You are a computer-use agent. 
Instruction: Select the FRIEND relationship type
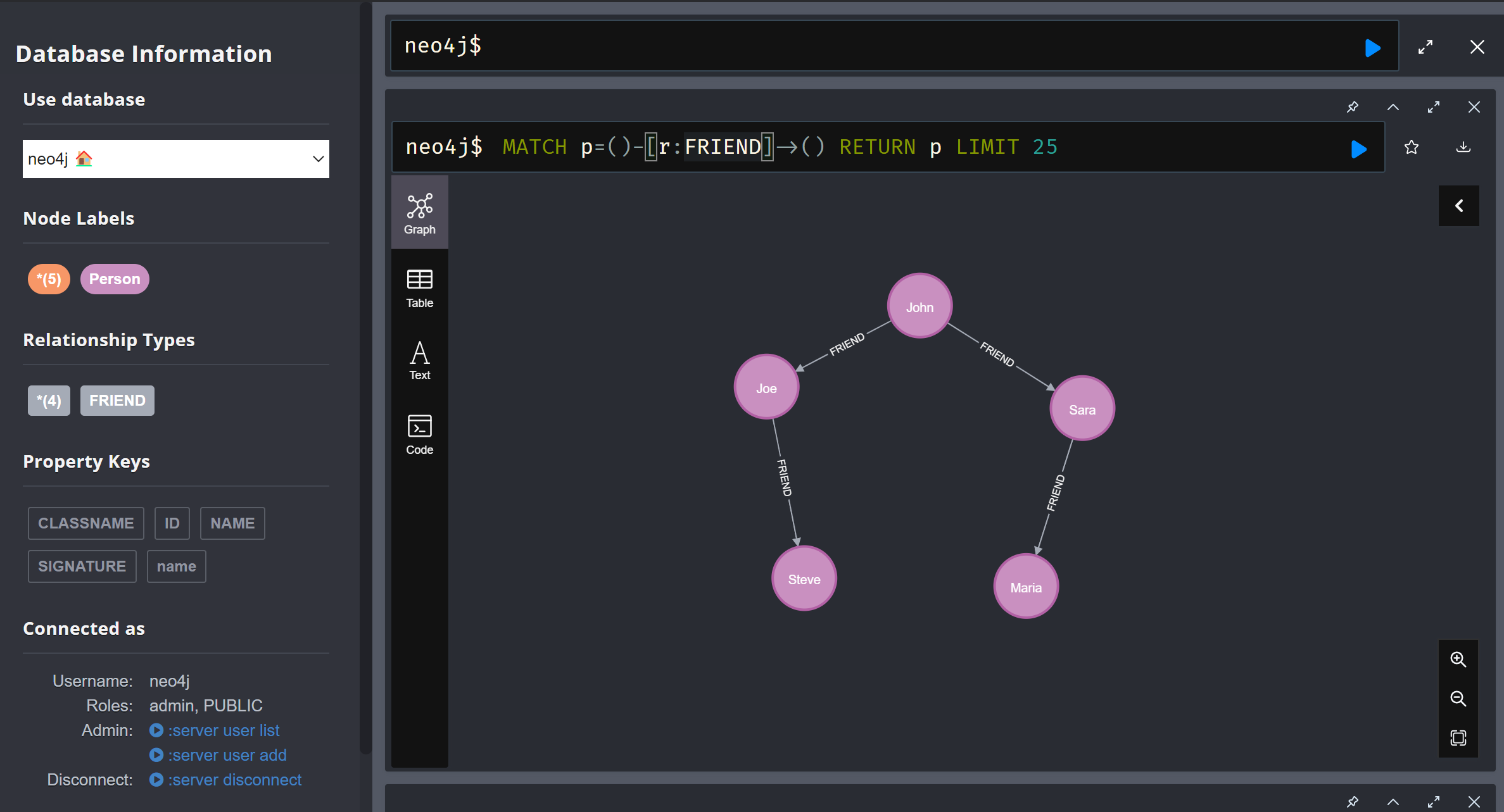pyautogui.click(x=117, y=401)
